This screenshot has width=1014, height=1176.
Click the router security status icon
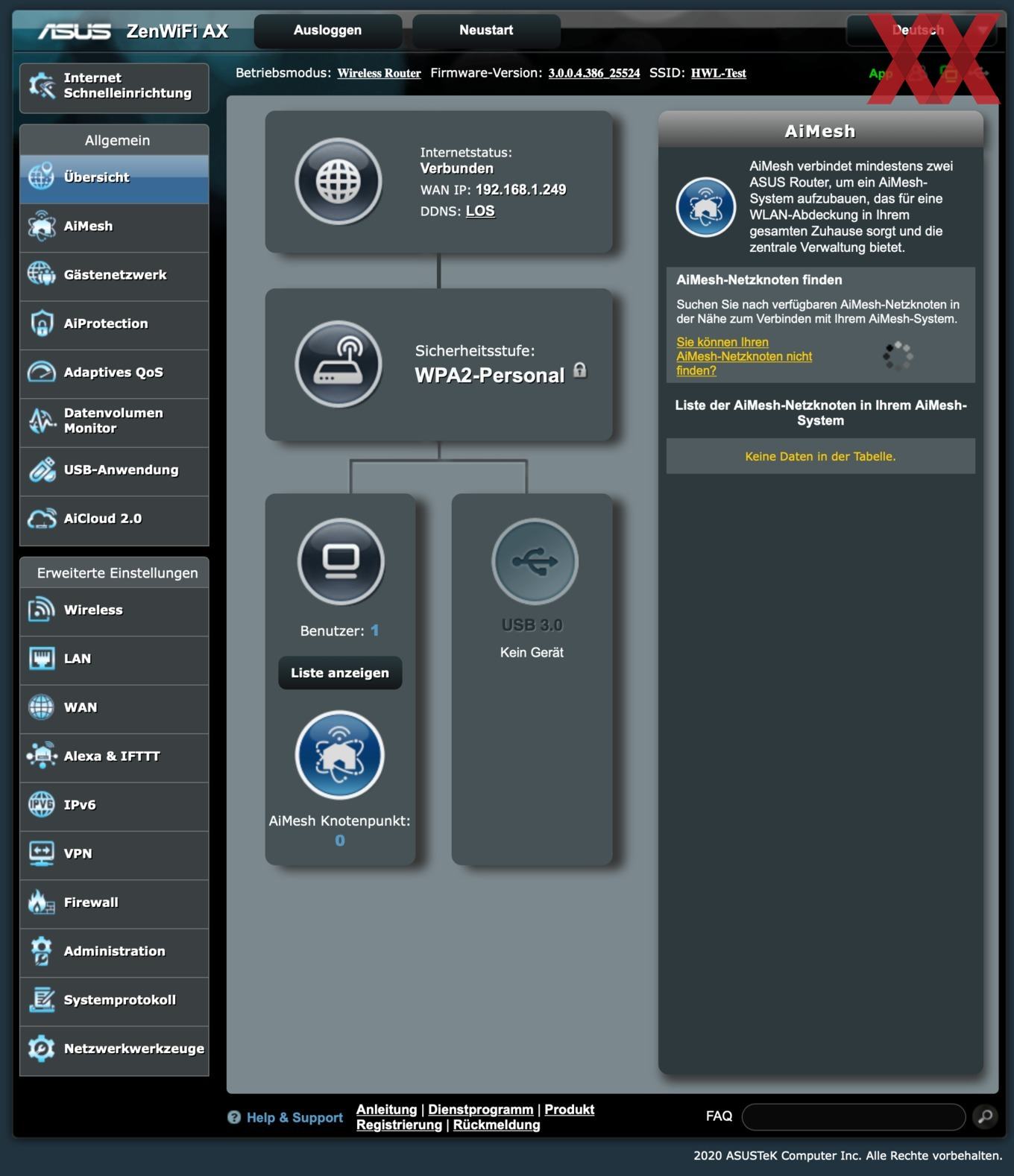pos(338,364)
